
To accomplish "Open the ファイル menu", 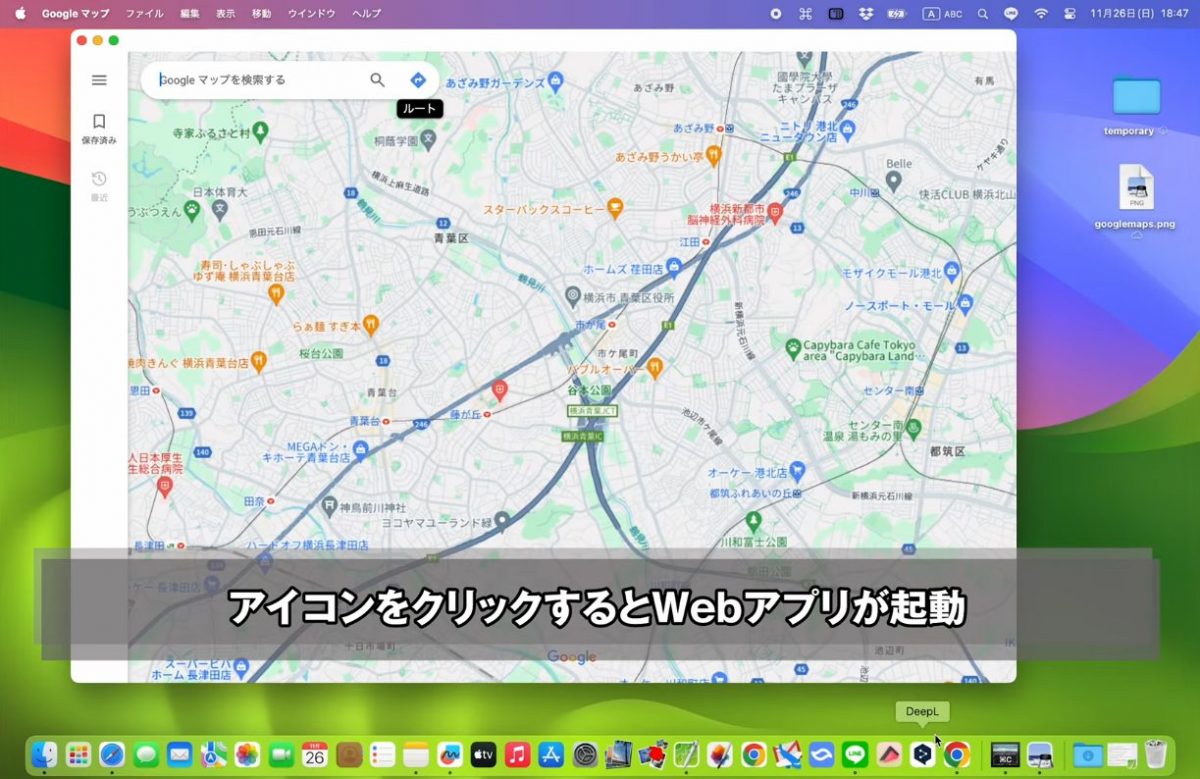I will tap(144, 14).
